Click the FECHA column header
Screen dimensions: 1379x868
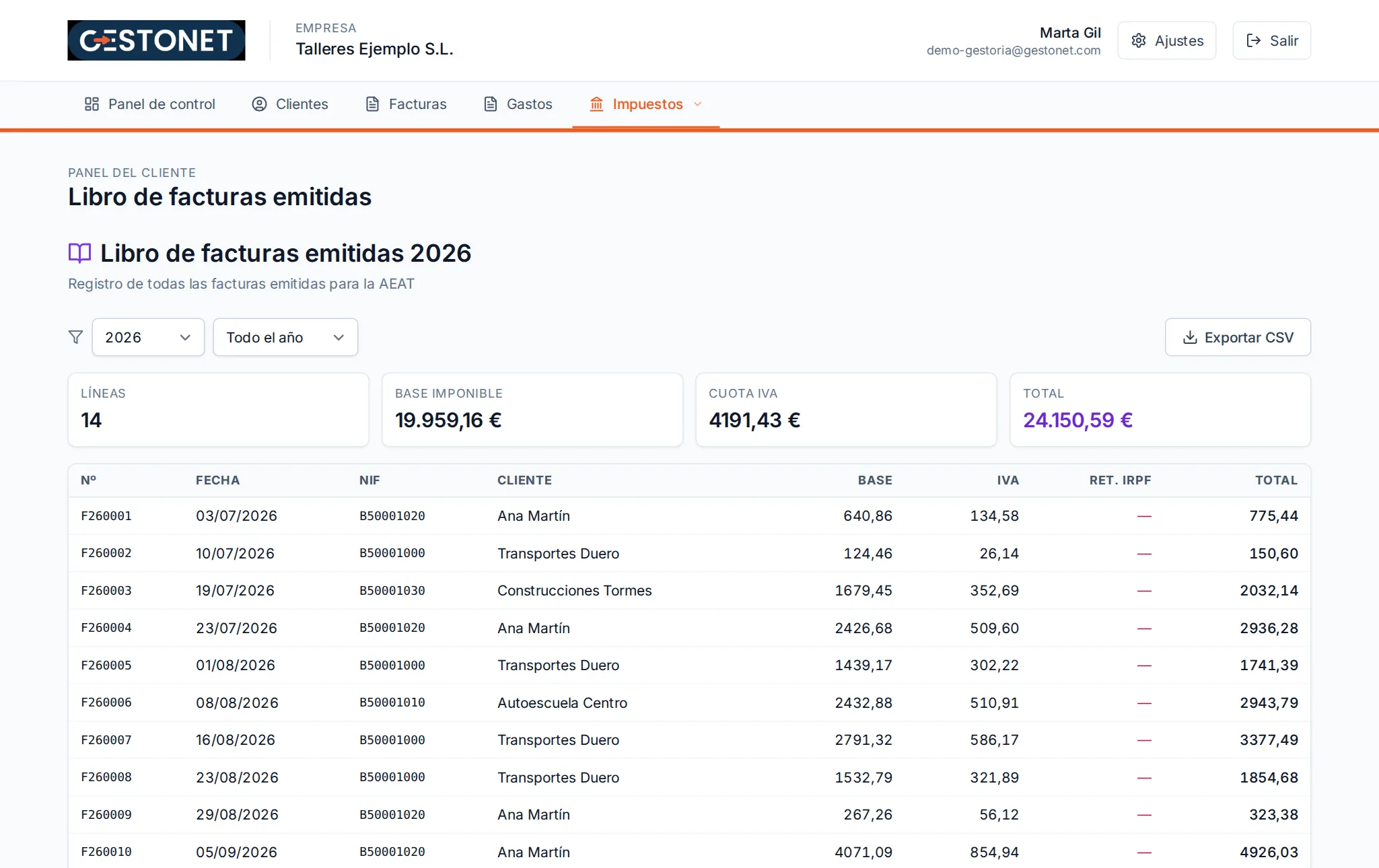click(217, 480)
